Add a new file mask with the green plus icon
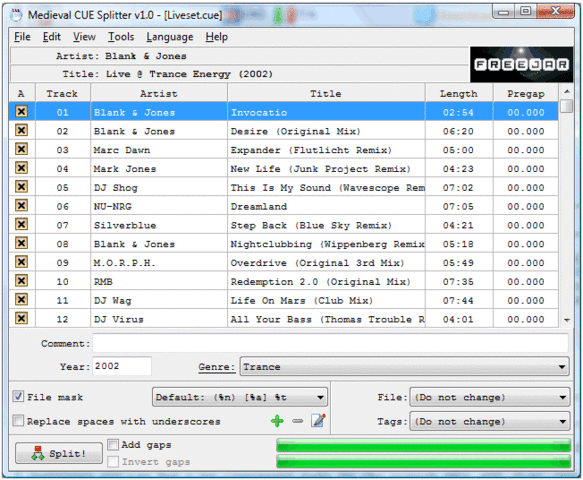Image resolution: width=583 pixels, height=480 pixels. pos(277,421)
